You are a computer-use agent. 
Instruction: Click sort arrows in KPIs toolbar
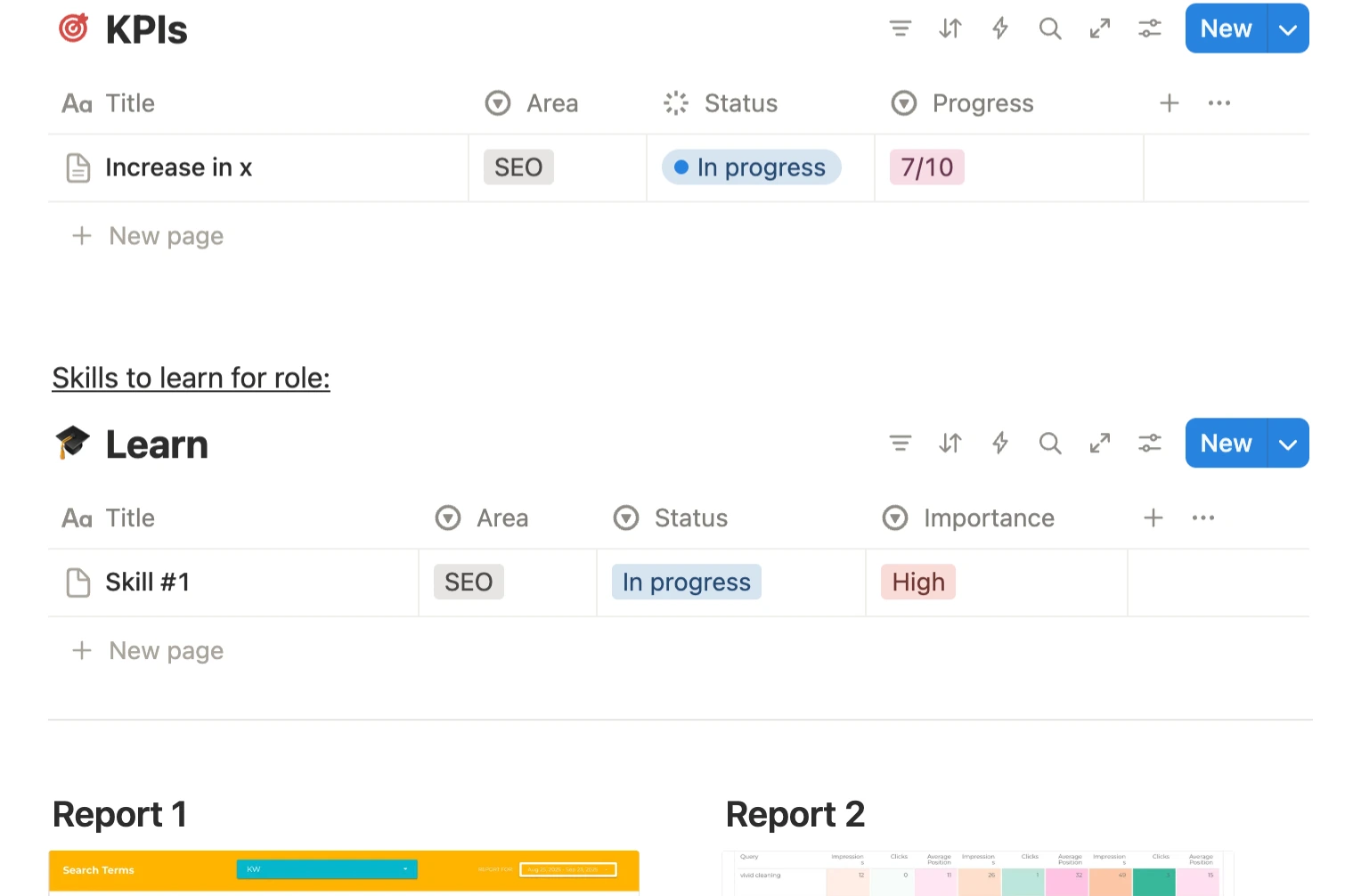(x=950, y=29)
